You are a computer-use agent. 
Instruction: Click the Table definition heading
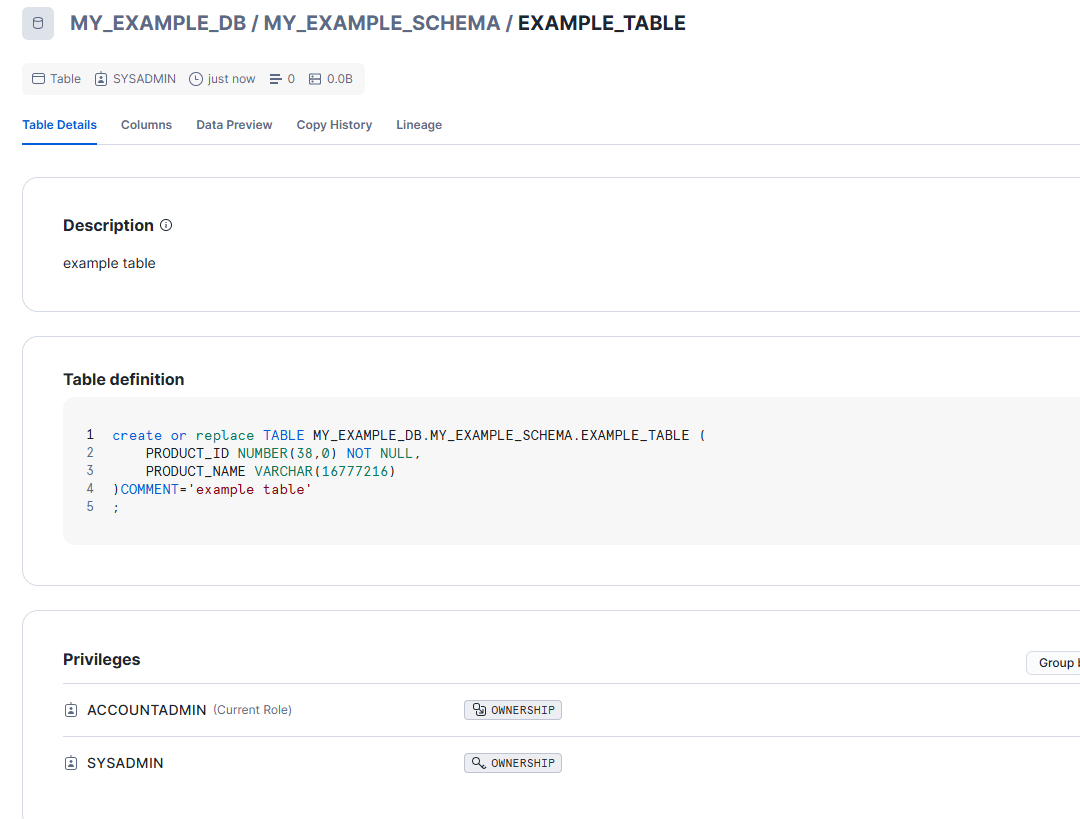124,380
